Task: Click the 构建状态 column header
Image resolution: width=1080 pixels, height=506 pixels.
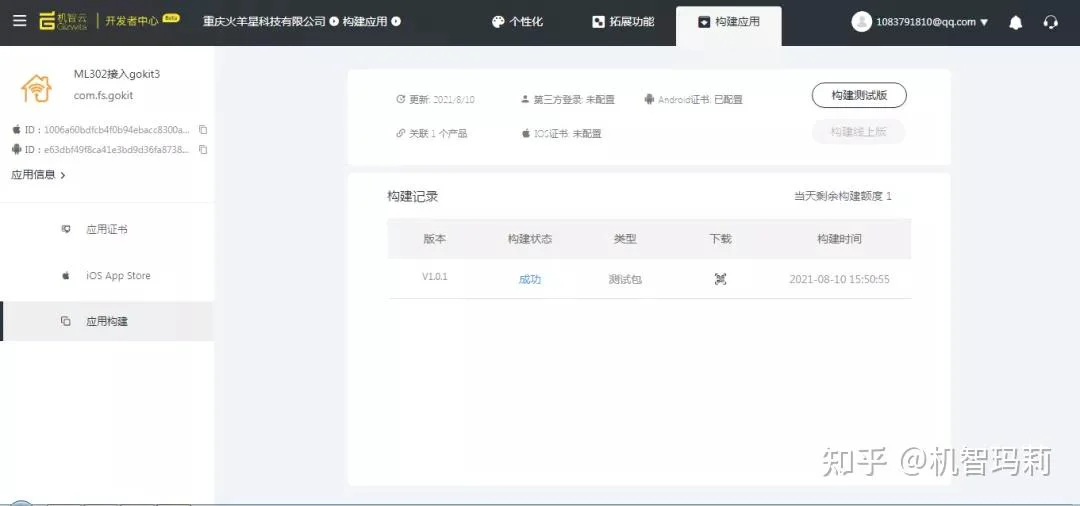Action: click(x=530, y=239)
